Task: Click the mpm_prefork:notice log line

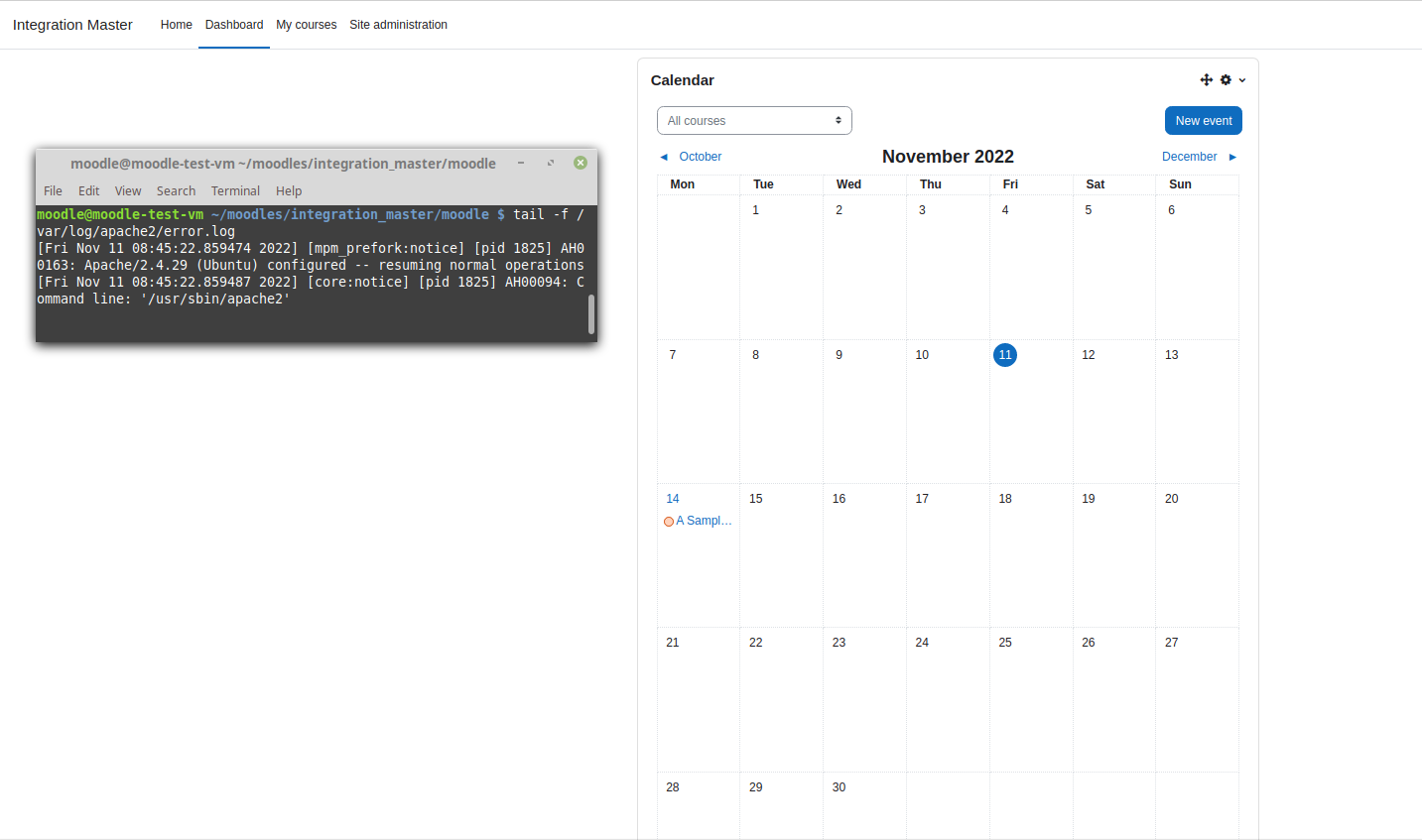Action: 311,257
